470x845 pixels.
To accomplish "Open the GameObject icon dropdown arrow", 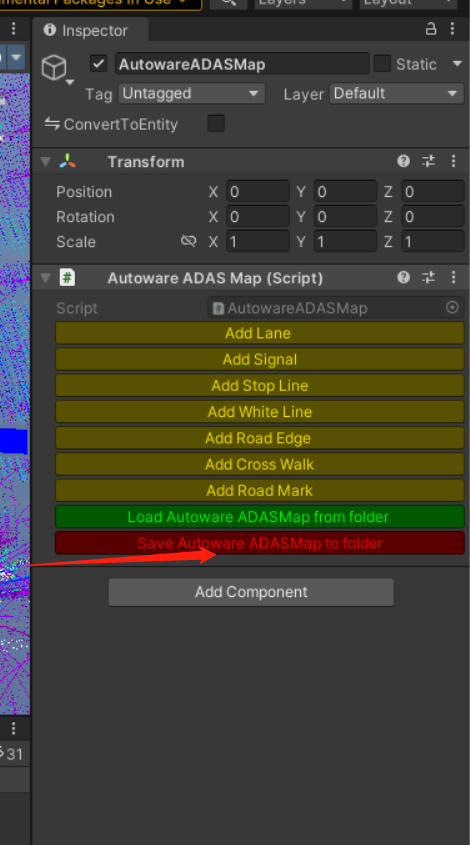I will coord(70,82).
